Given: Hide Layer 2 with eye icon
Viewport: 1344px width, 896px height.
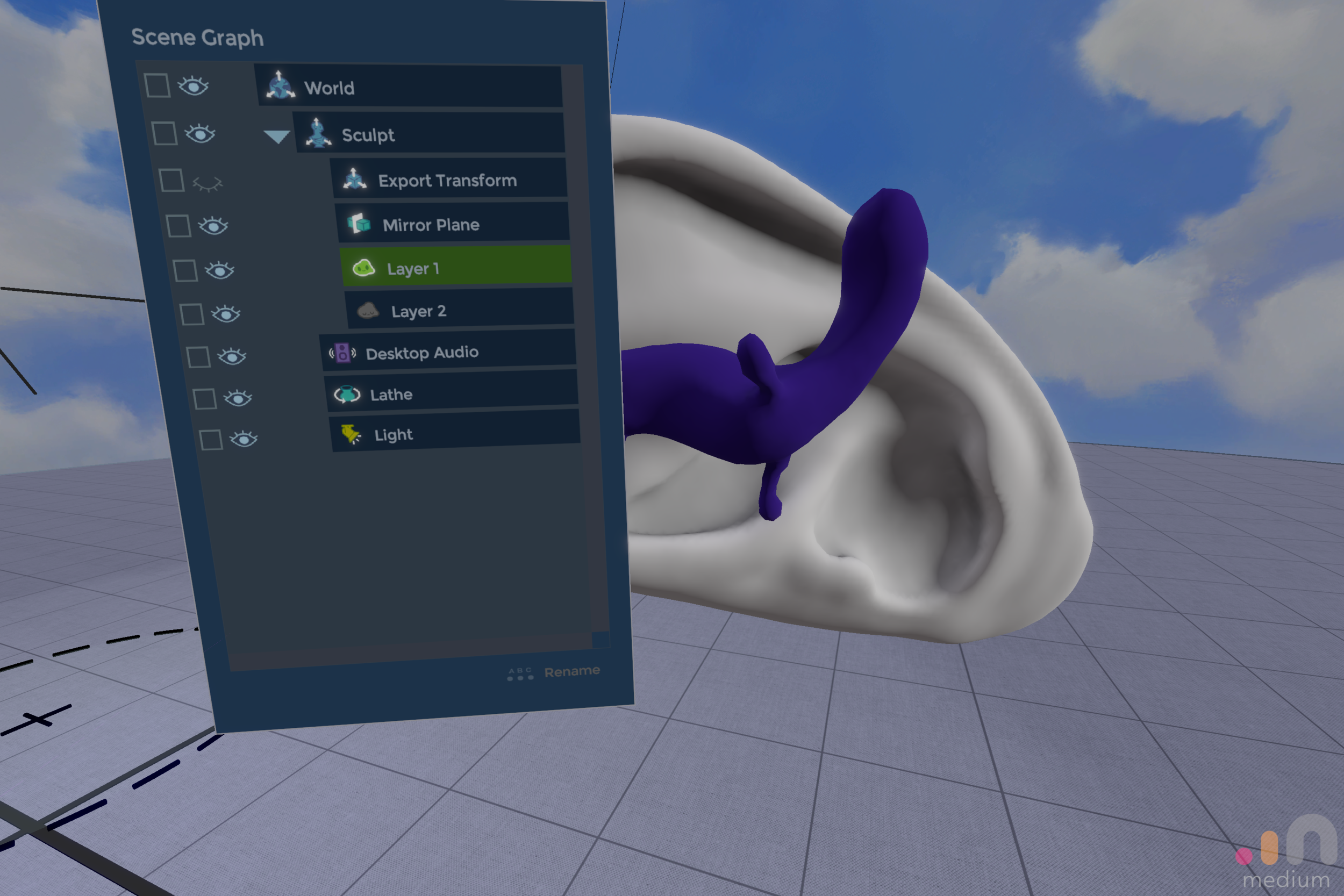Looking at the screenshot, I should 226,314.
